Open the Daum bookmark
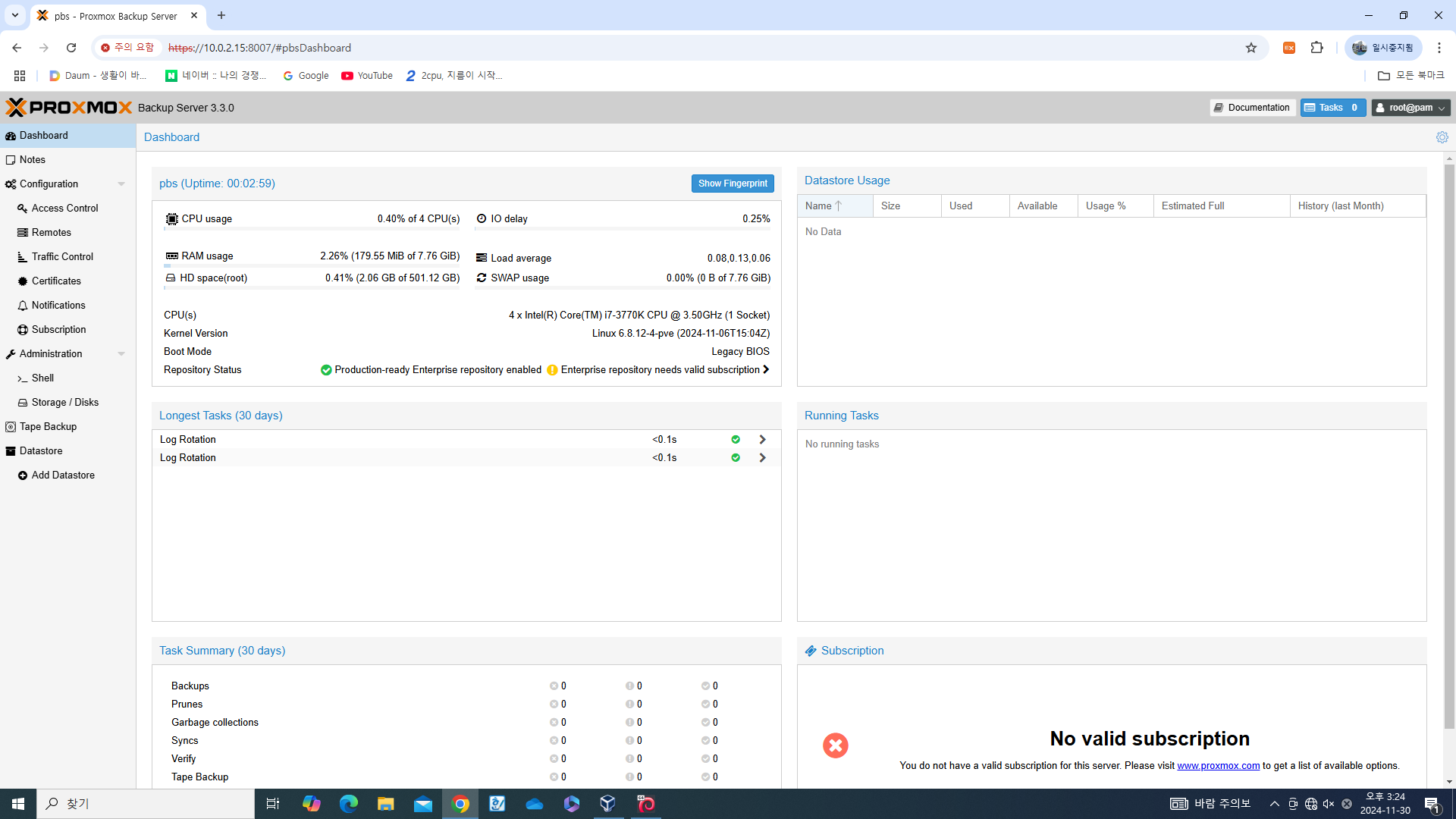Viewport: 1456px width, 819px height. [98, 76]
